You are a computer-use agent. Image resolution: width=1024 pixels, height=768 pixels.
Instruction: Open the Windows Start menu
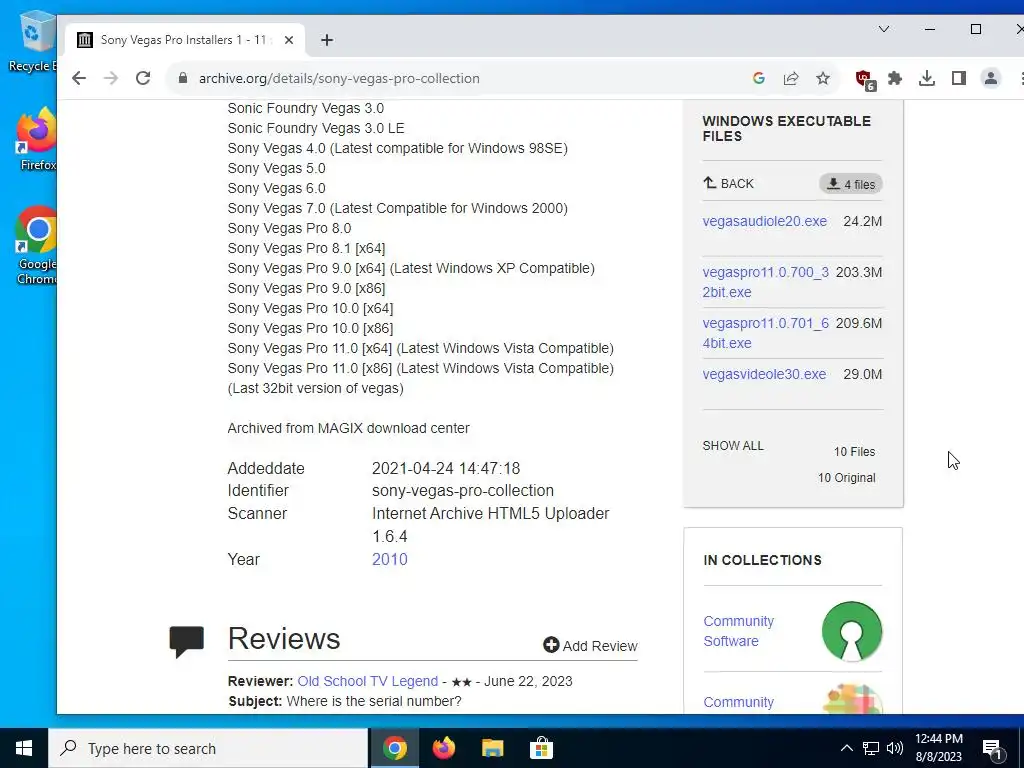click(24, 748)
